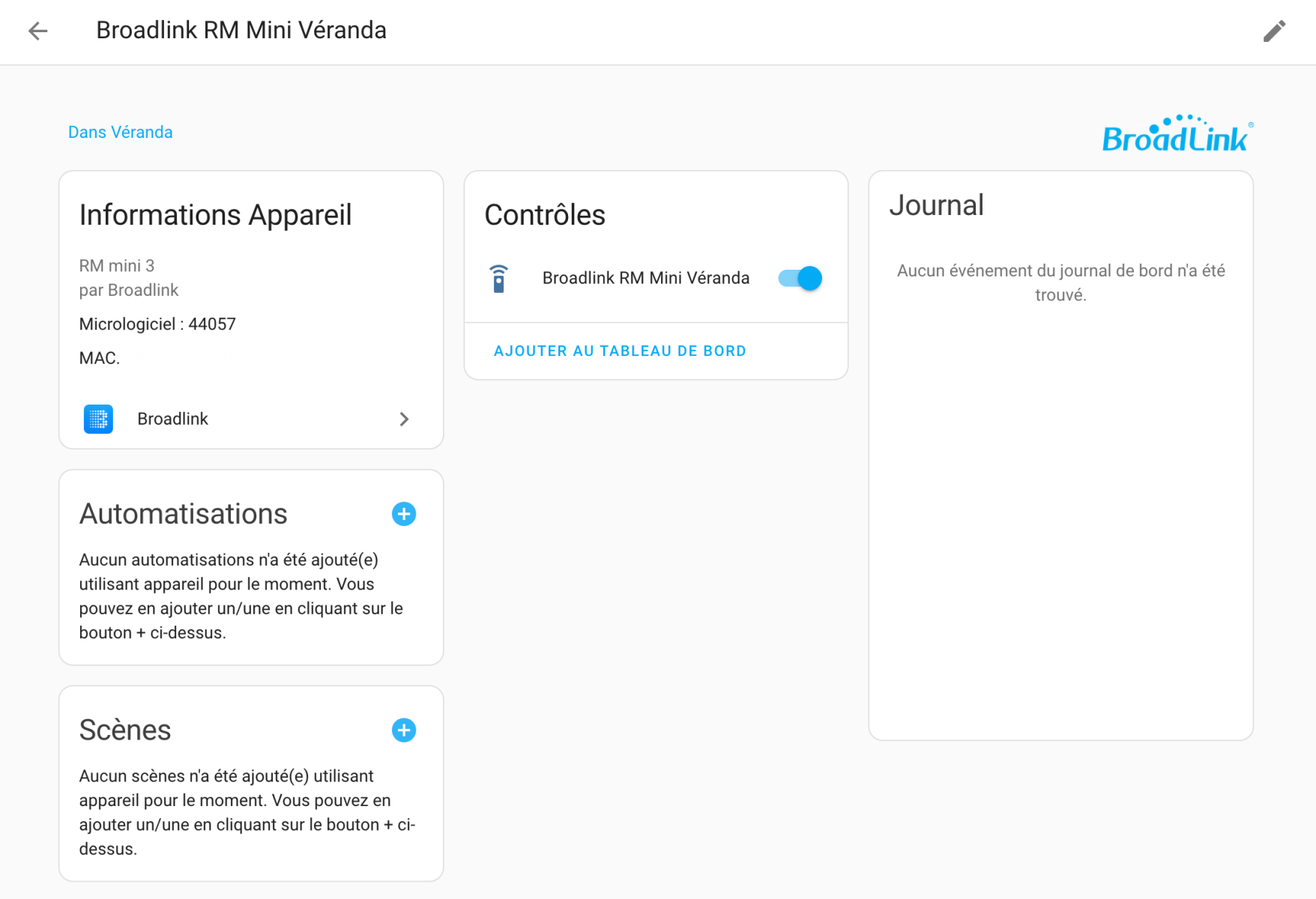Click the Scènes heading
1316x899 pixels.
pyautogui.click(x=125, y=730)
